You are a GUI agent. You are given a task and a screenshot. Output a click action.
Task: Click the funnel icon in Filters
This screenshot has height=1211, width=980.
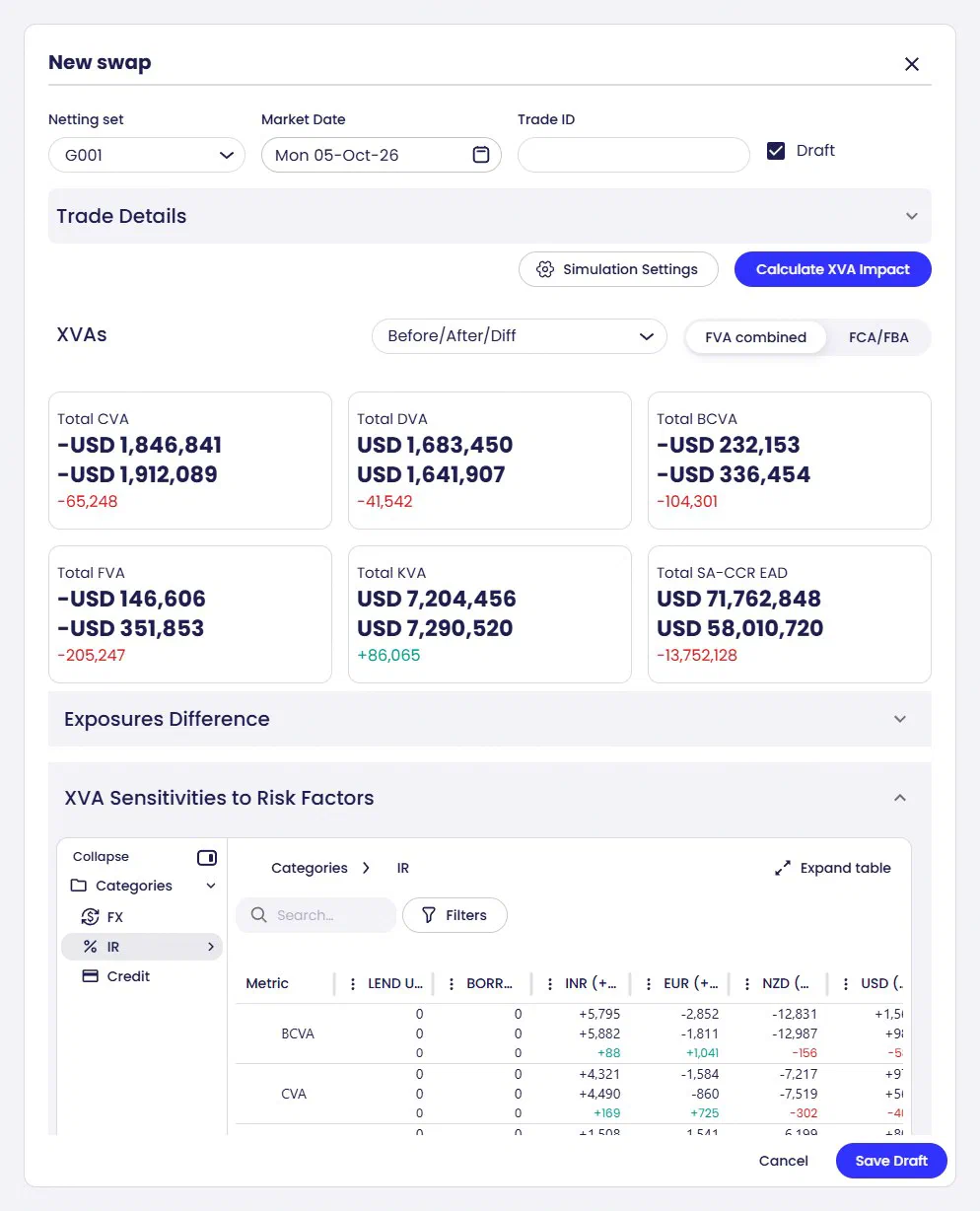click(x=429, y=915)
